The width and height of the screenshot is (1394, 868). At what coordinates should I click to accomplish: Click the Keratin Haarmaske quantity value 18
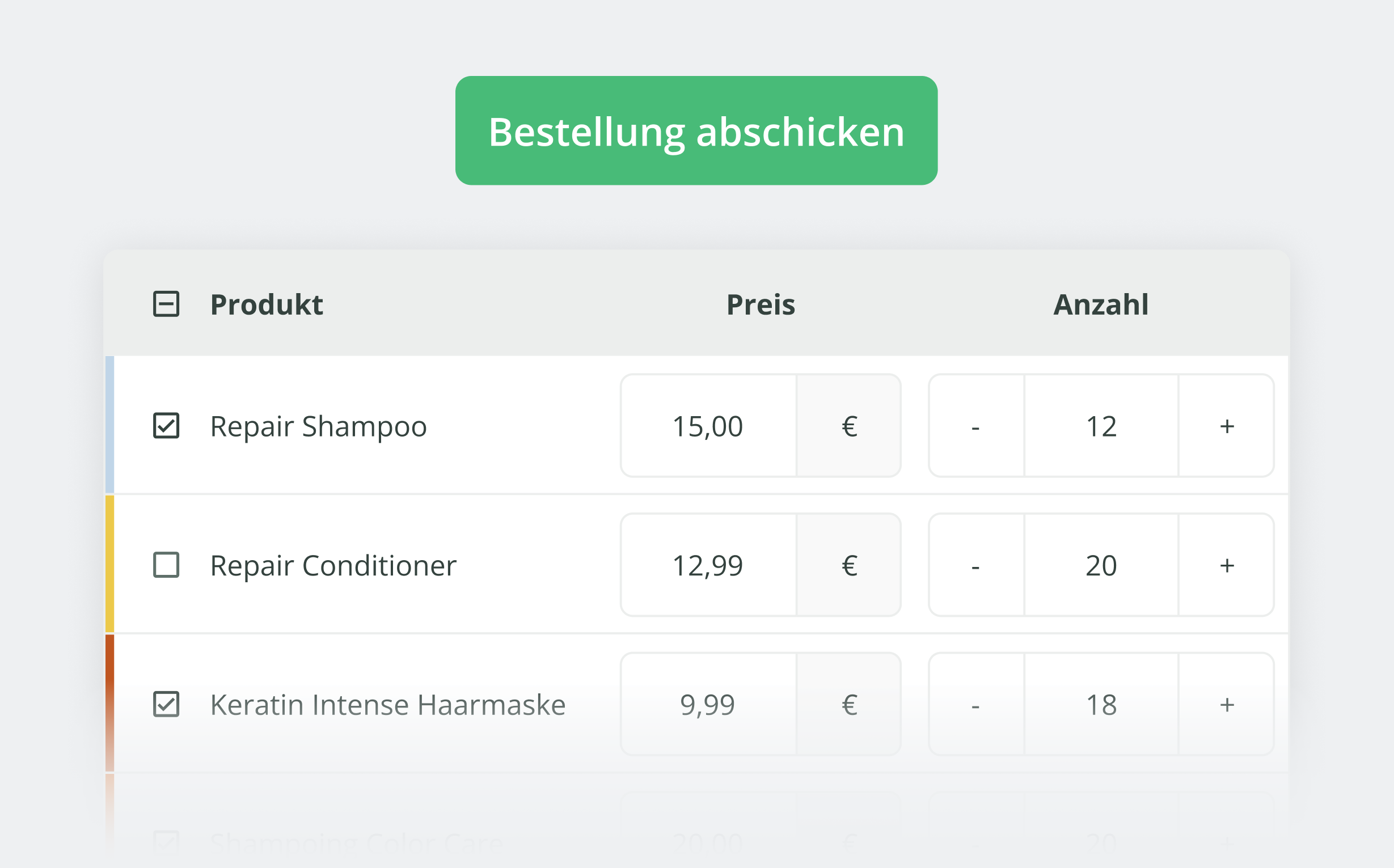coord(1101,704)
